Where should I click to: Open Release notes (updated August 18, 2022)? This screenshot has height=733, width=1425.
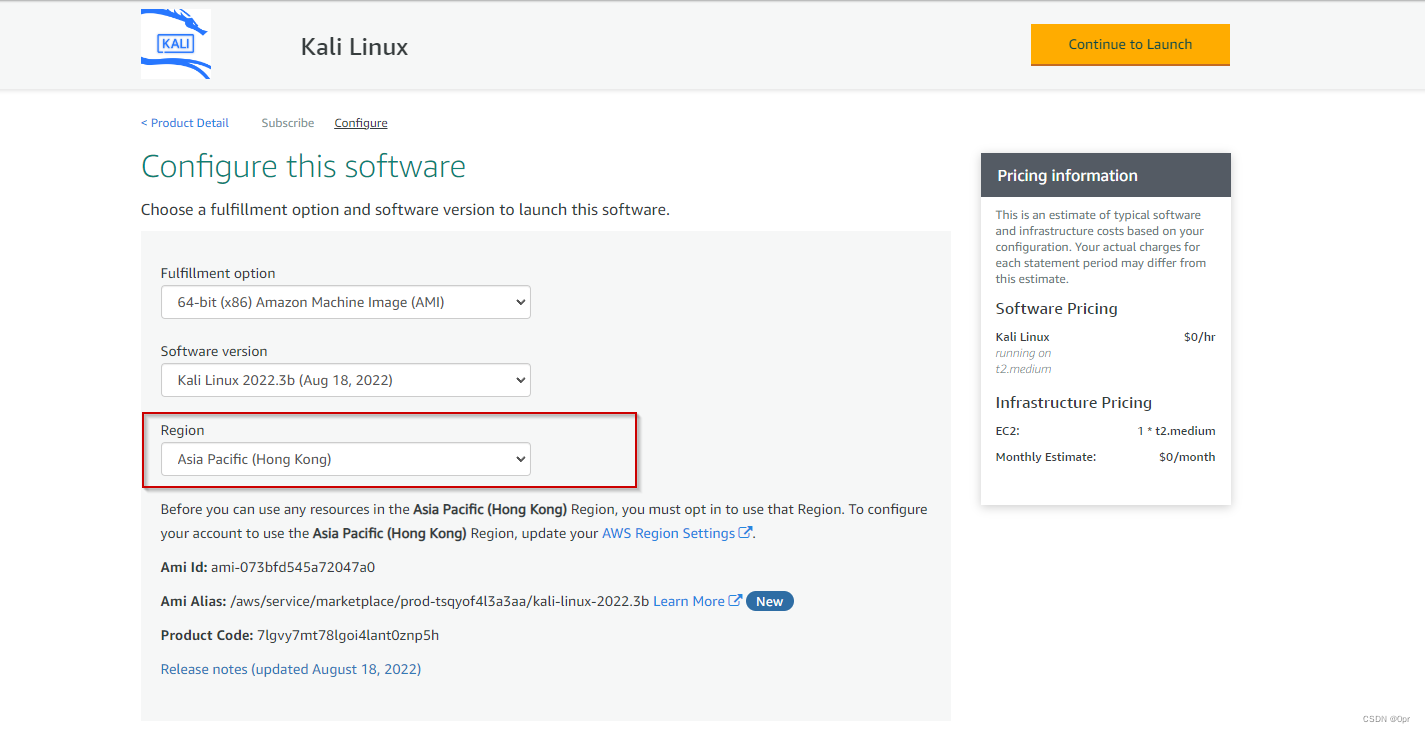click(x=291, y=669)
